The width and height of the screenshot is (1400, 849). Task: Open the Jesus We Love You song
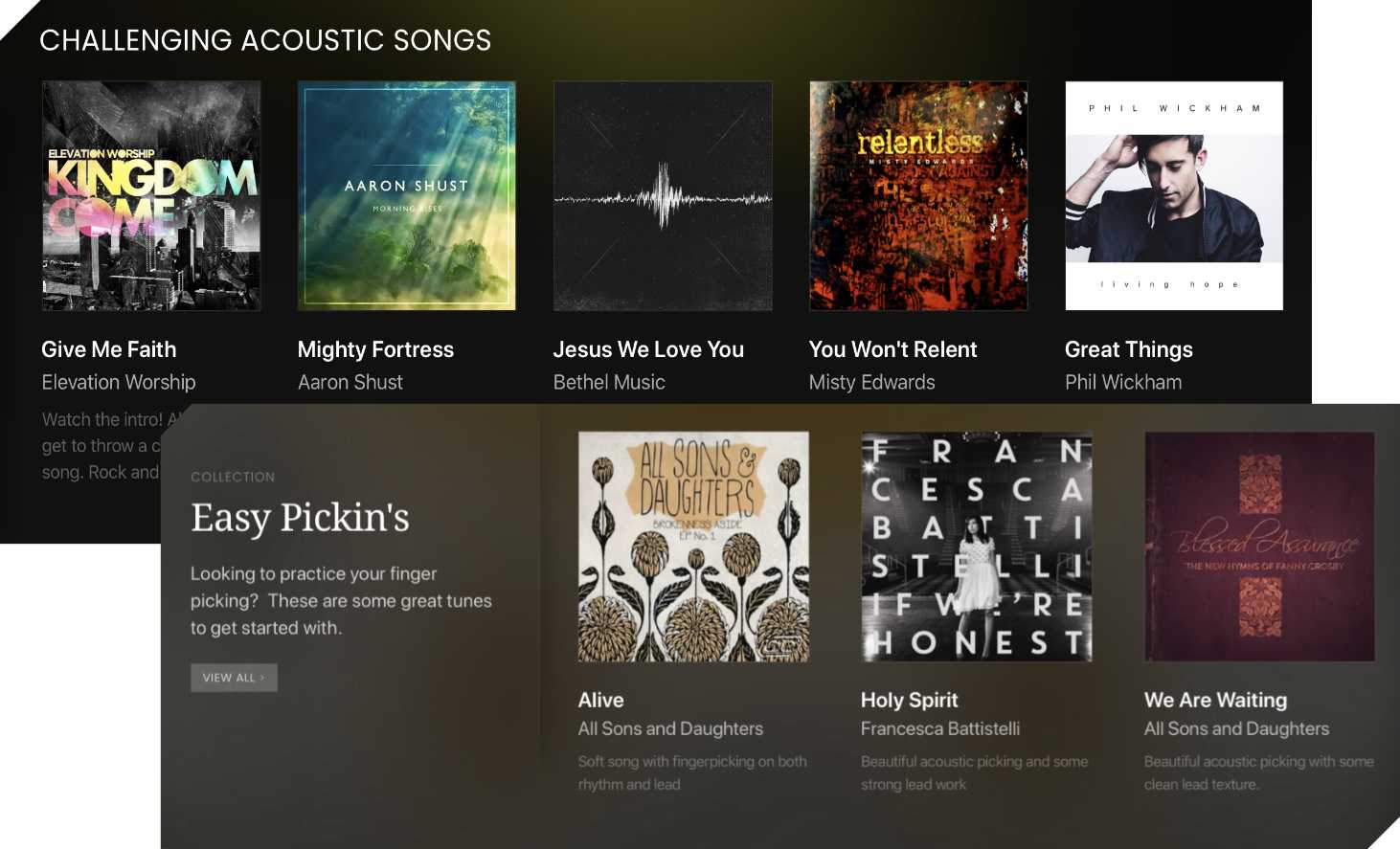point(648,349)
